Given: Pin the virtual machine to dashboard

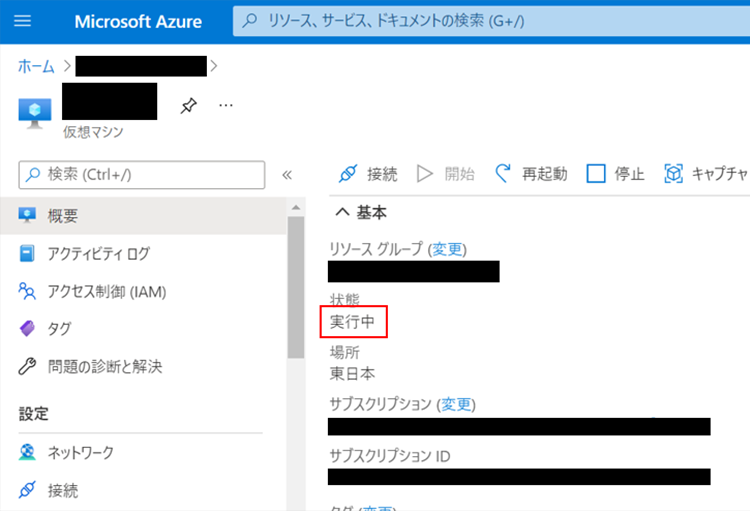Looking at the screenshot, I should pos(188,105).
